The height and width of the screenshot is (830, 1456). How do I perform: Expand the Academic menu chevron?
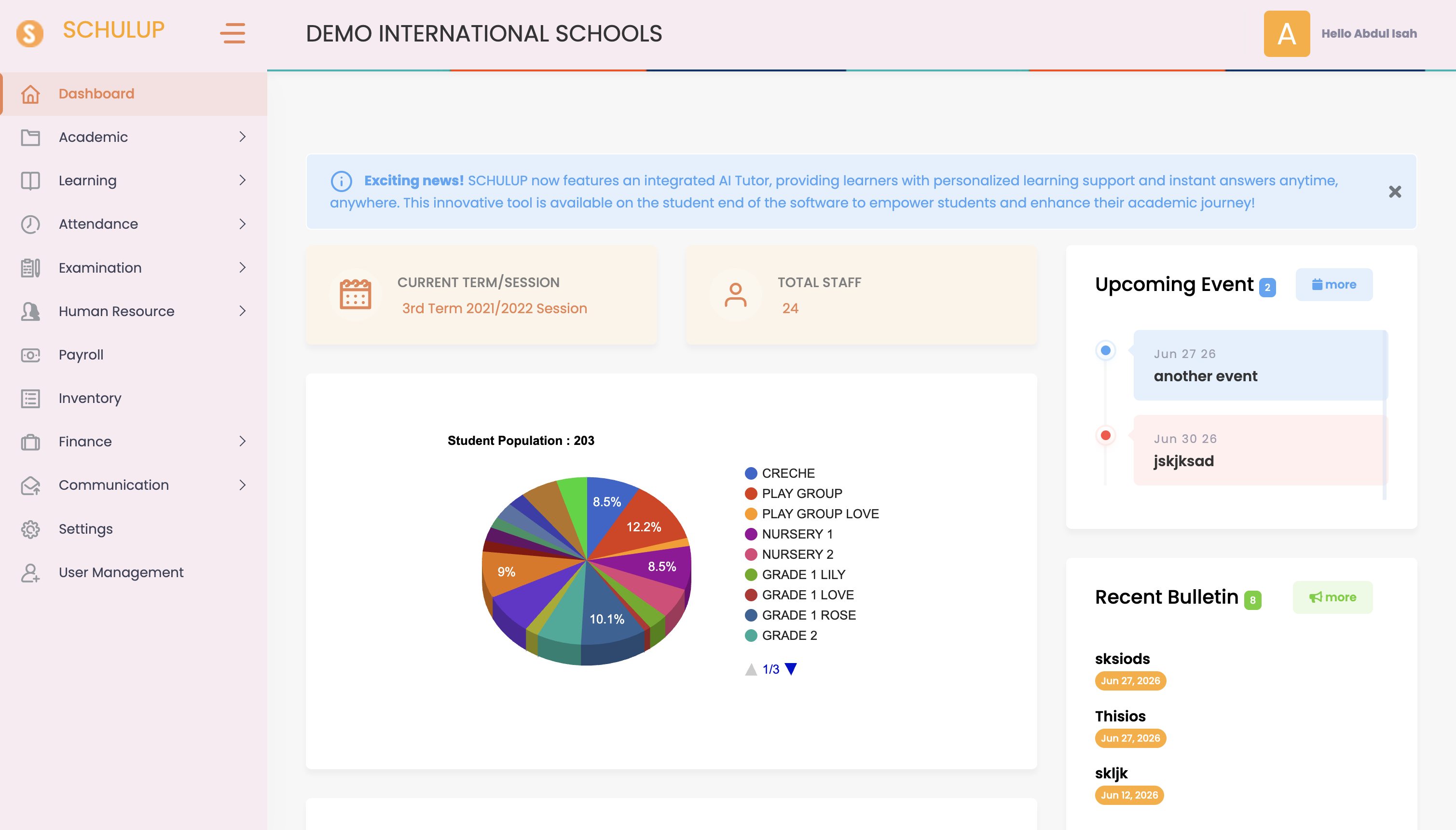242,137
